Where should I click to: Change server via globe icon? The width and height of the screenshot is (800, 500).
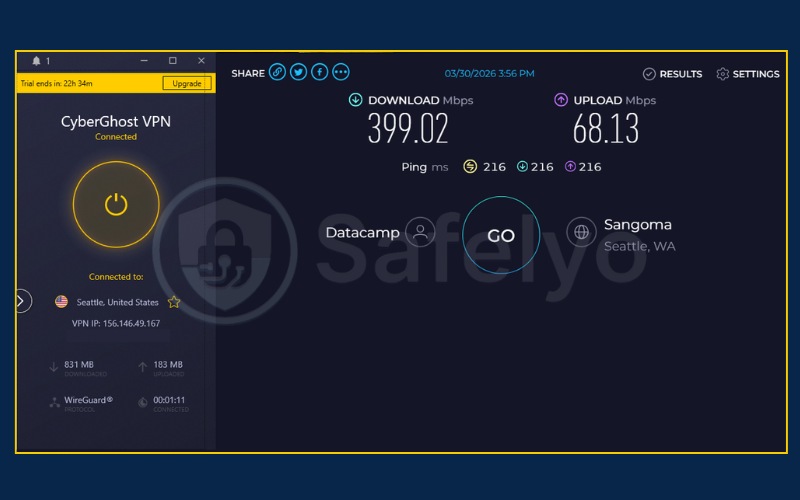tap(581, 232)
